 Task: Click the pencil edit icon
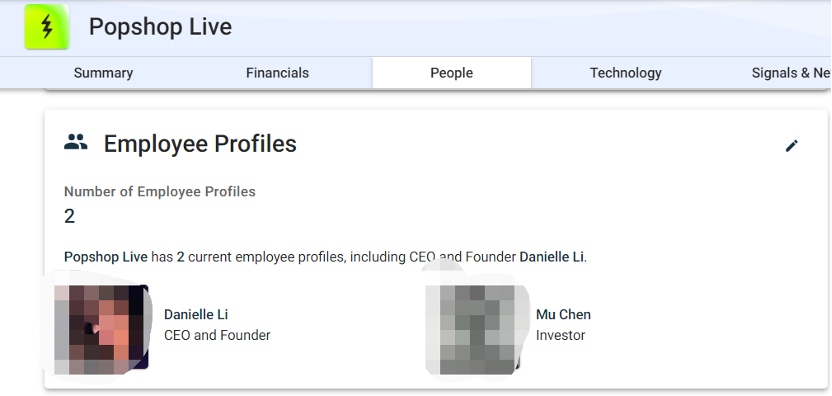pyautogui.click(x=792, y=145)
